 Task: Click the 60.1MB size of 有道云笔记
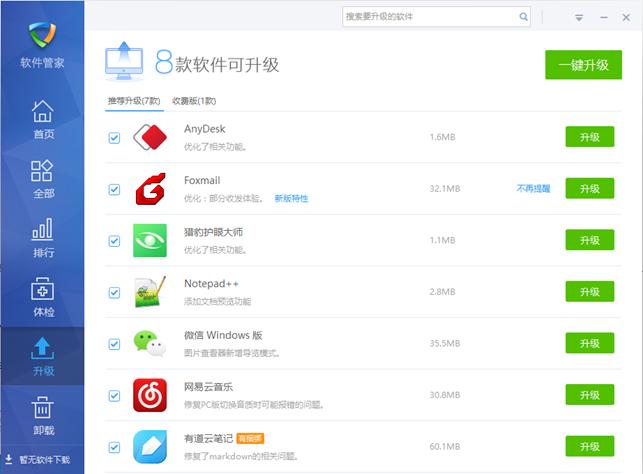pos(445,447)
